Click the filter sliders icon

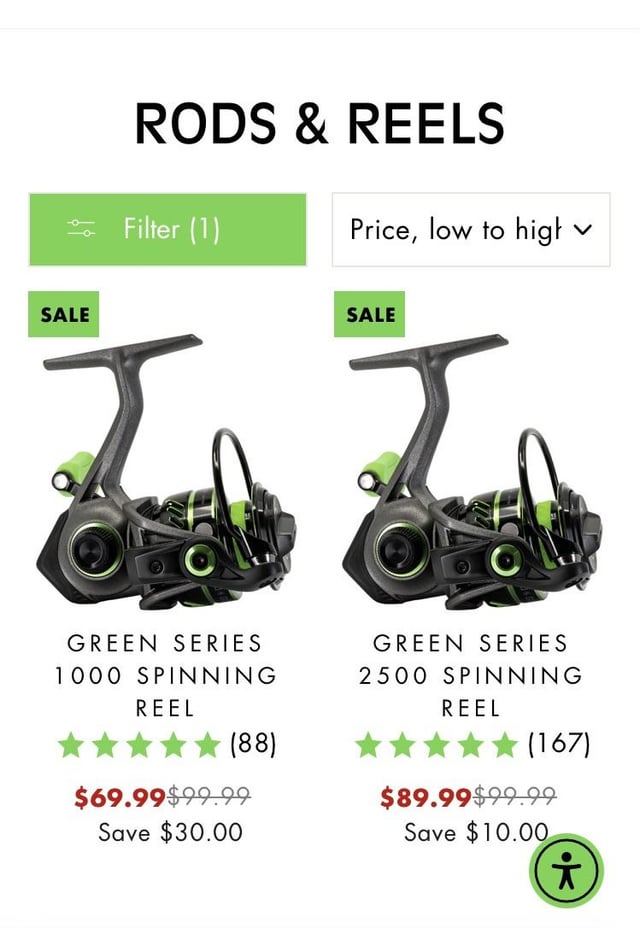(81, 228)
